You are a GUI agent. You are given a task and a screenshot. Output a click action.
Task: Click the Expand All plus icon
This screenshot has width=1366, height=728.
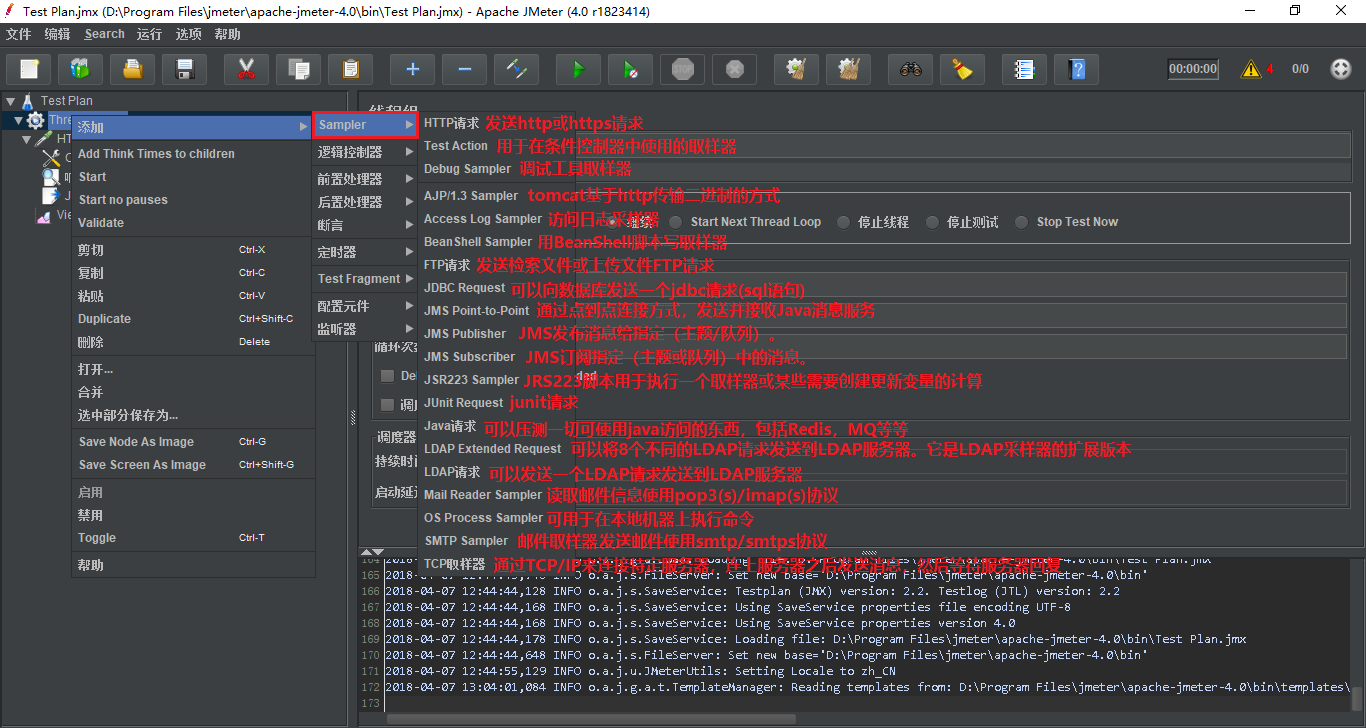[412, 69]
